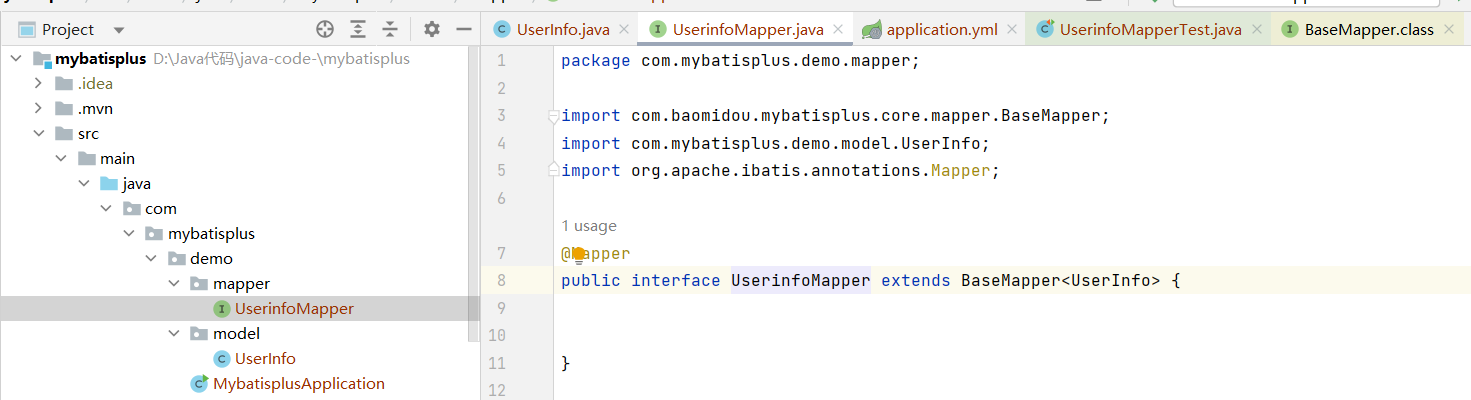The height and width of the screenshot is (400, 1471).
Task: Expand the .mvn folder
Action: 39,109
